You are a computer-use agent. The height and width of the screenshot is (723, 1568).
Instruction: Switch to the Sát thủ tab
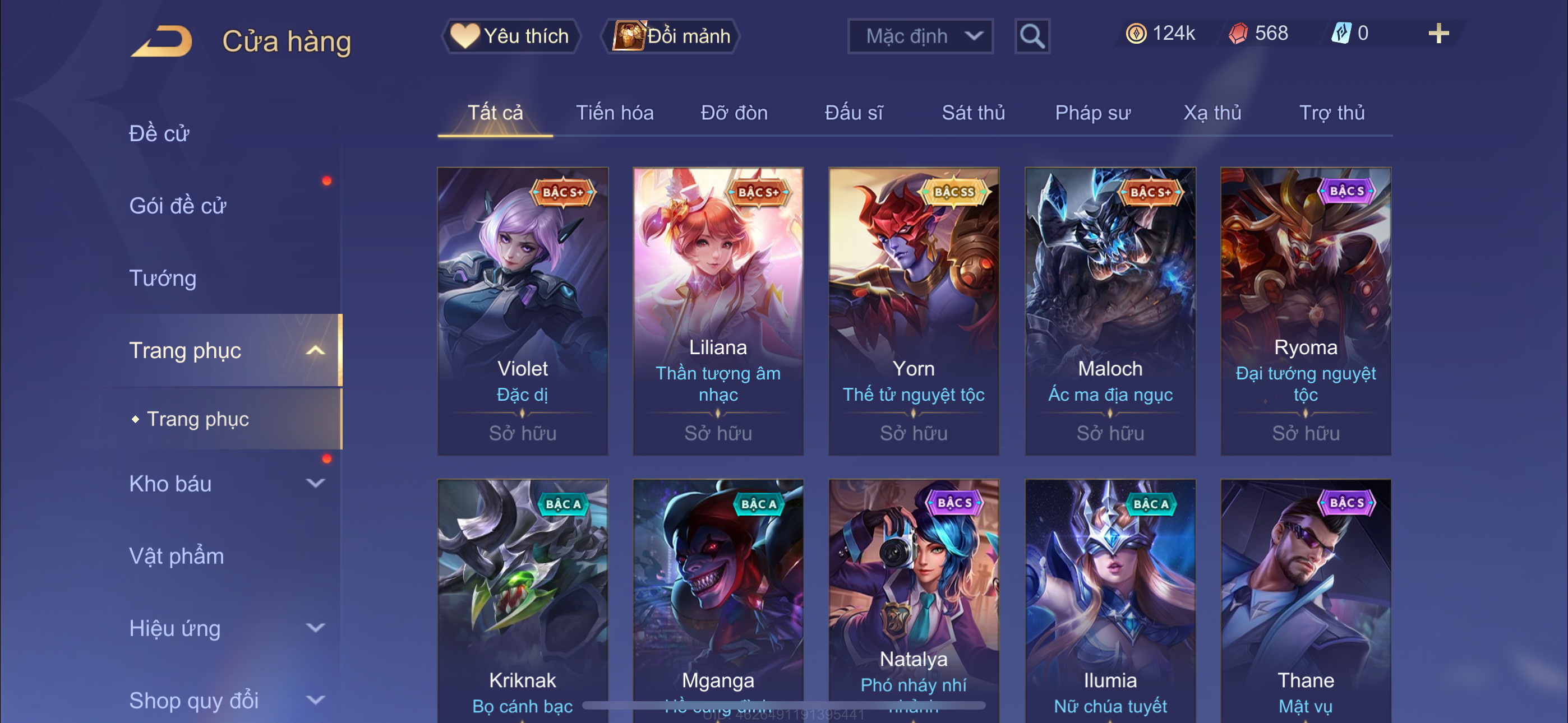(972, 113)
